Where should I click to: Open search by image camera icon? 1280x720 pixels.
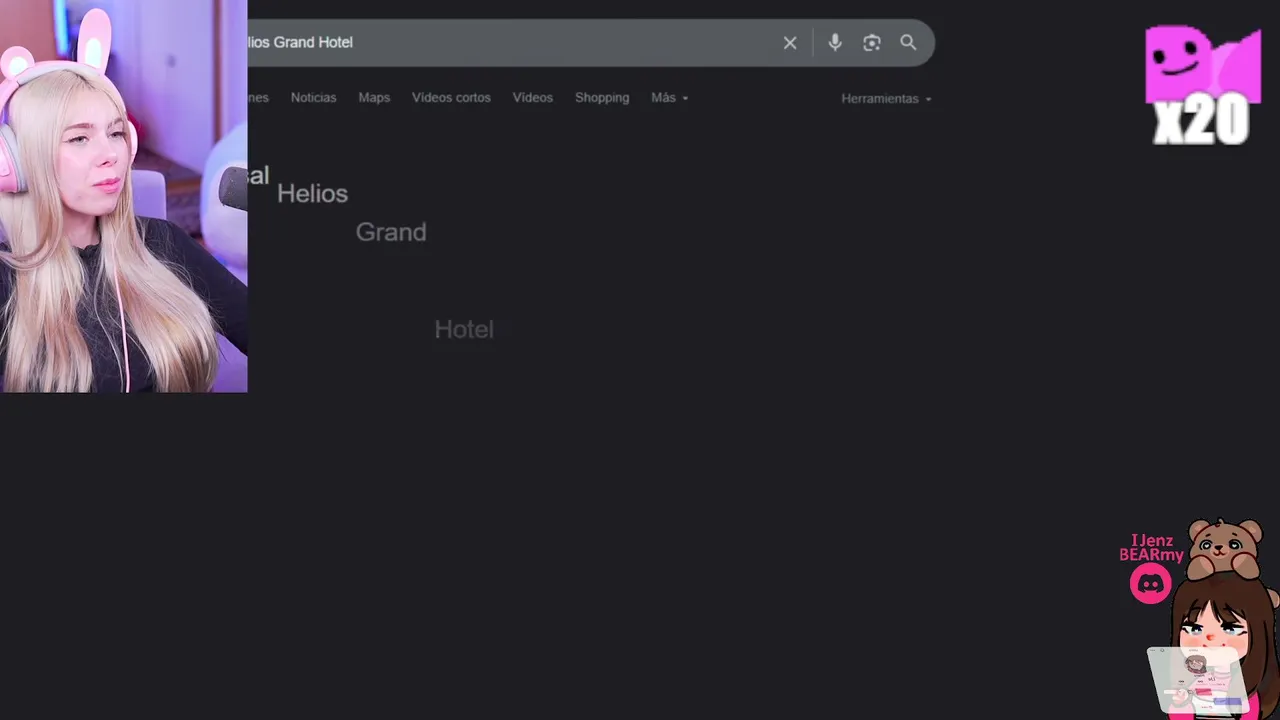click(x=872, y=42)
